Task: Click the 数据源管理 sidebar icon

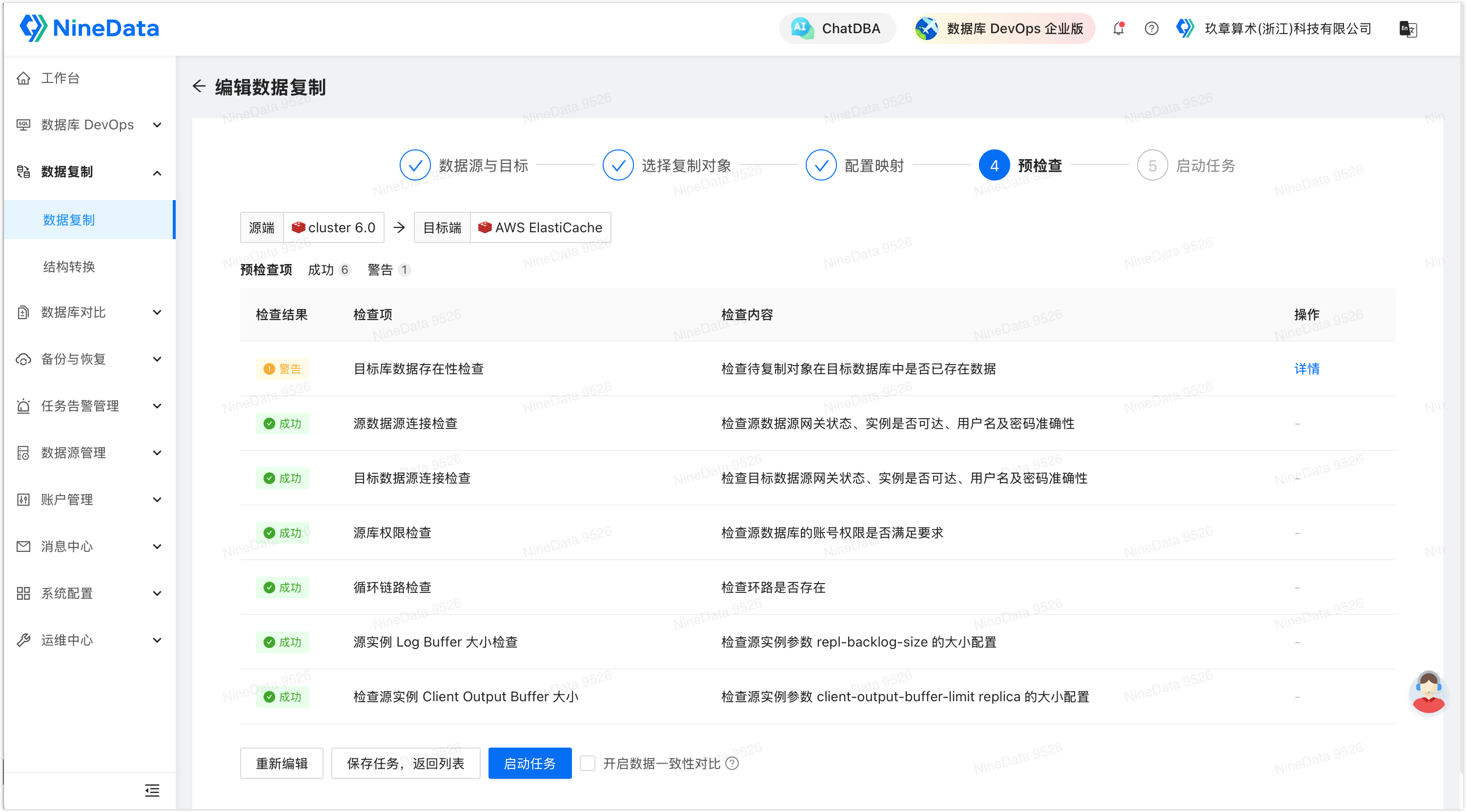Action: (x=23, y=452)
